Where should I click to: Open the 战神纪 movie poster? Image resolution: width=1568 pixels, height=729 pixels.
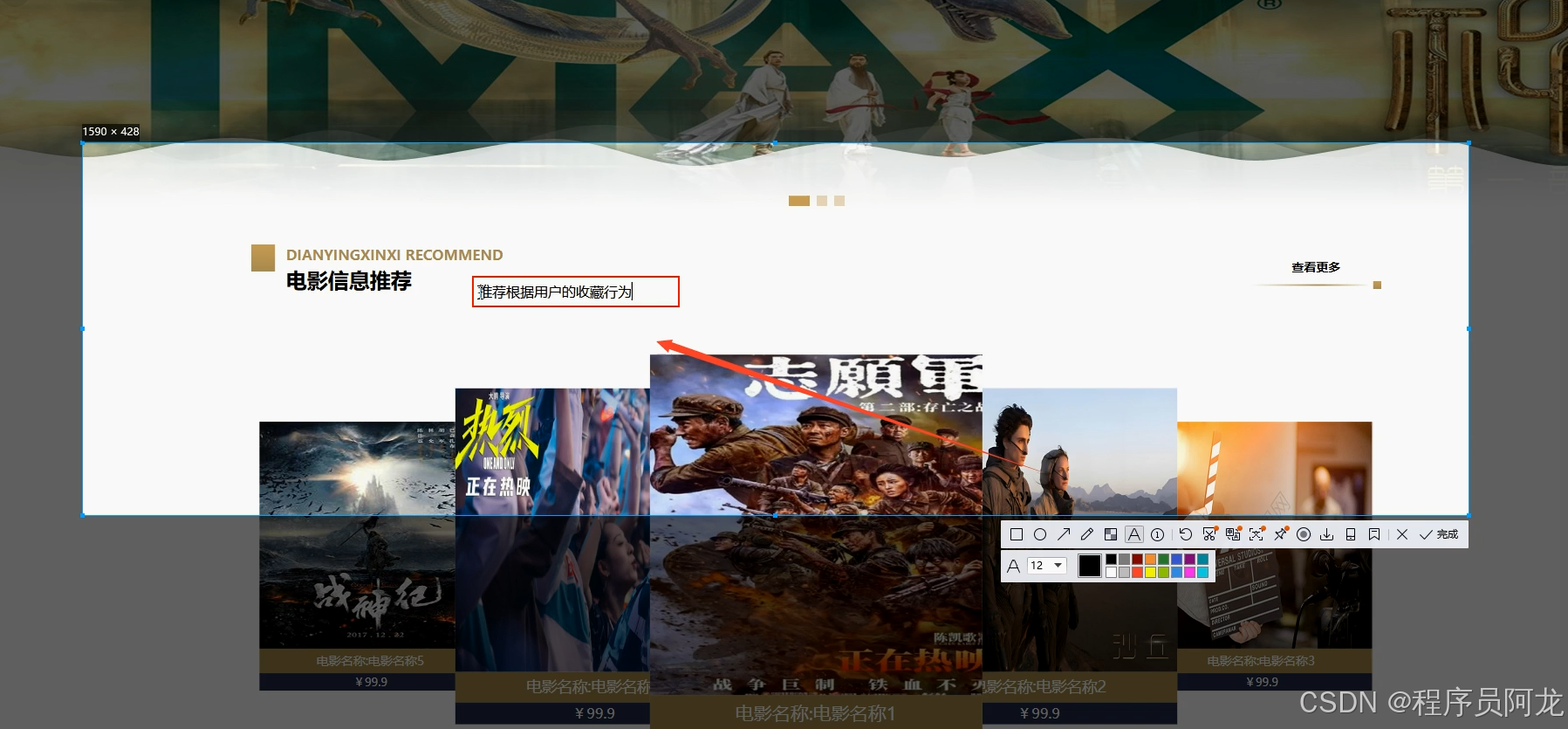tap(357, 535)
